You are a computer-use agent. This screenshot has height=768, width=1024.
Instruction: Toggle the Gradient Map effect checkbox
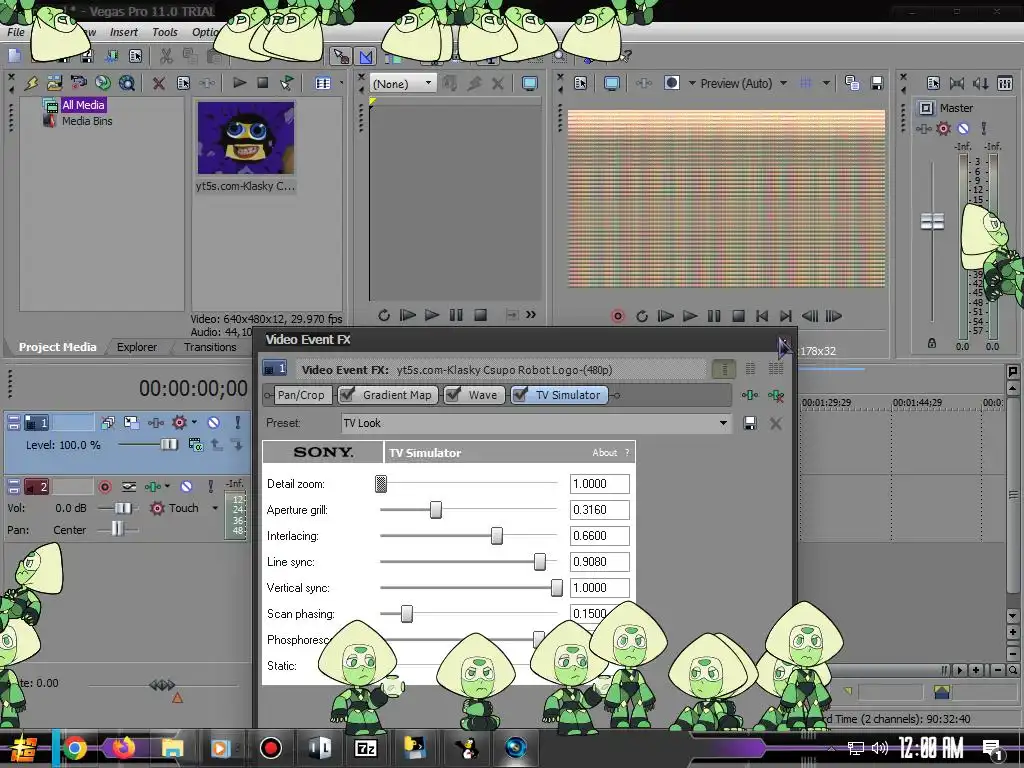click(x=347, y=394)
